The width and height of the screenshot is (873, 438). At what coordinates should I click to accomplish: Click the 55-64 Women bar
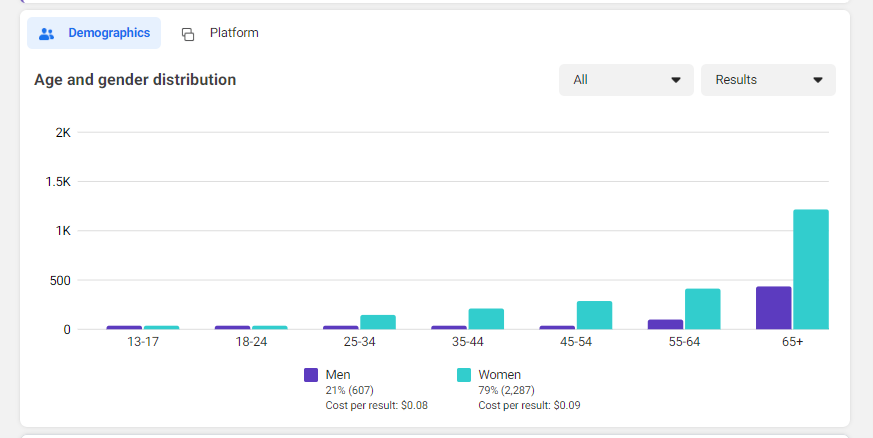[x=703, y=309]
